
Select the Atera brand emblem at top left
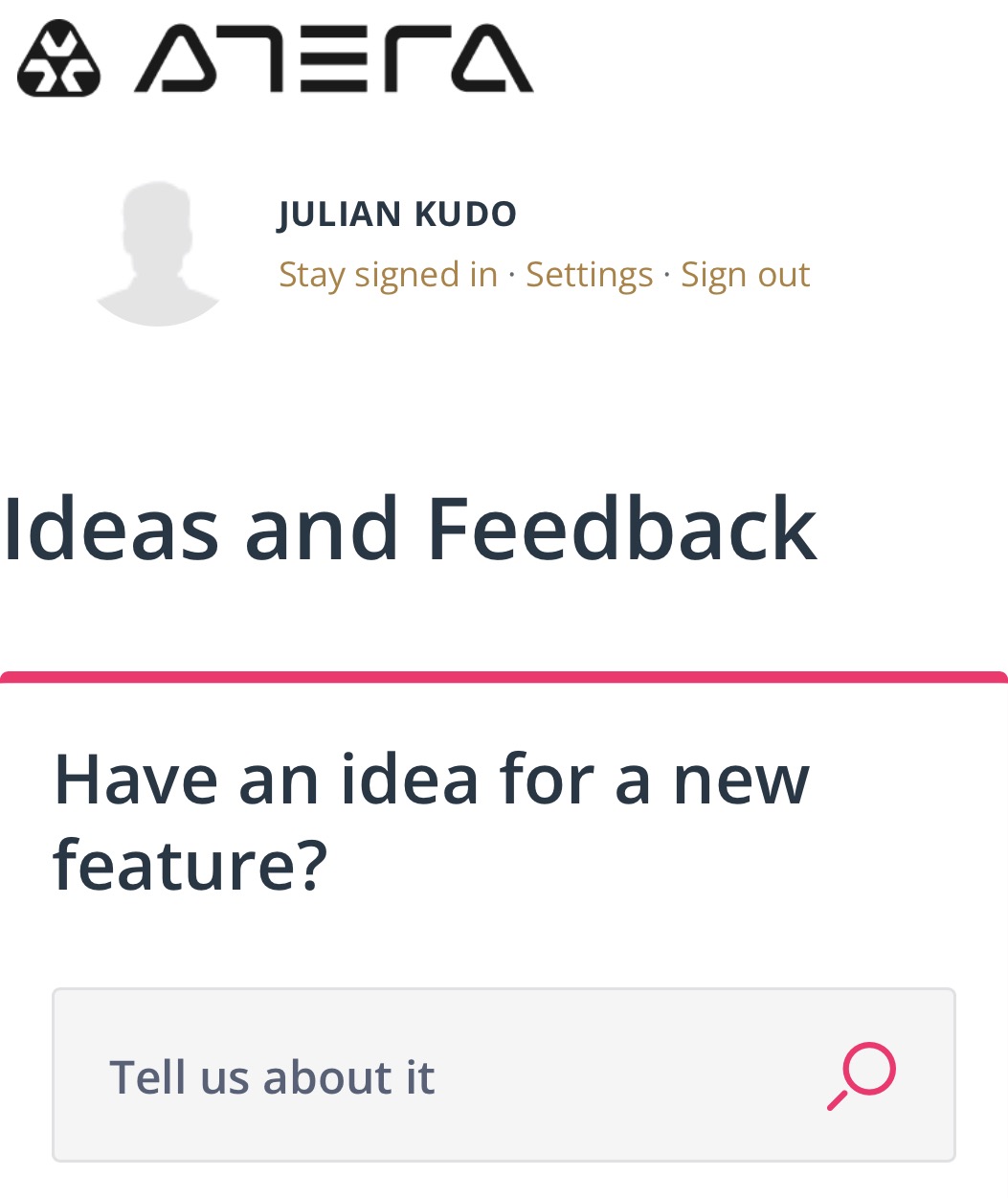59,57
